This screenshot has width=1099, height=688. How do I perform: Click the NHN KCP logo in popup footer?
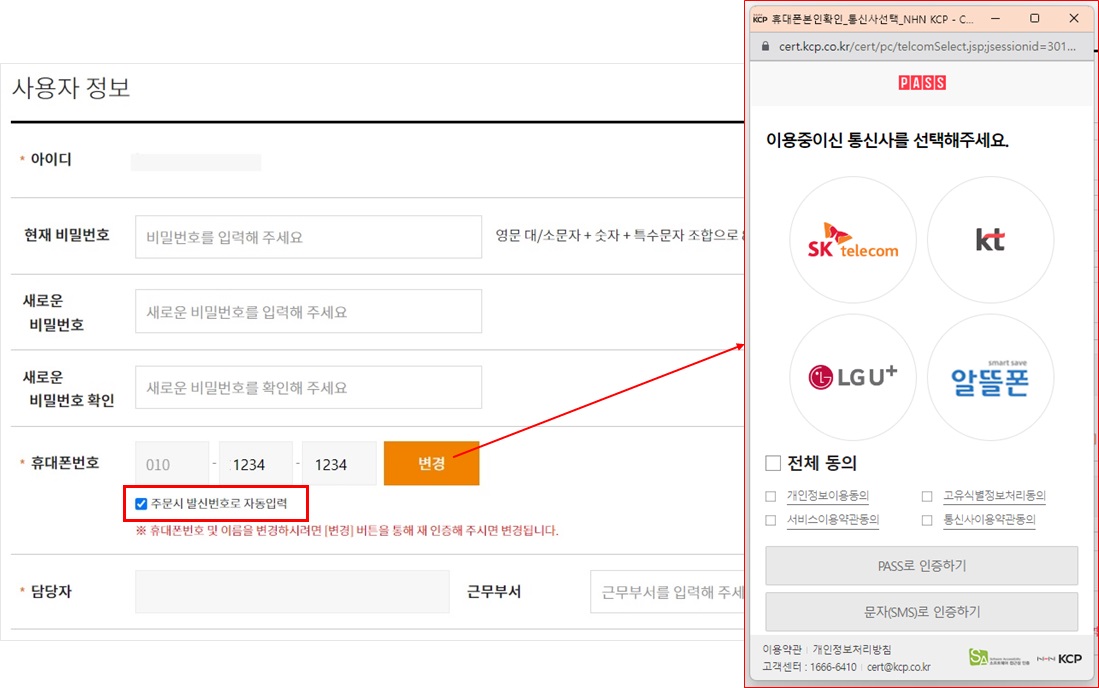pyautogui.click(x=1059, y=659)
